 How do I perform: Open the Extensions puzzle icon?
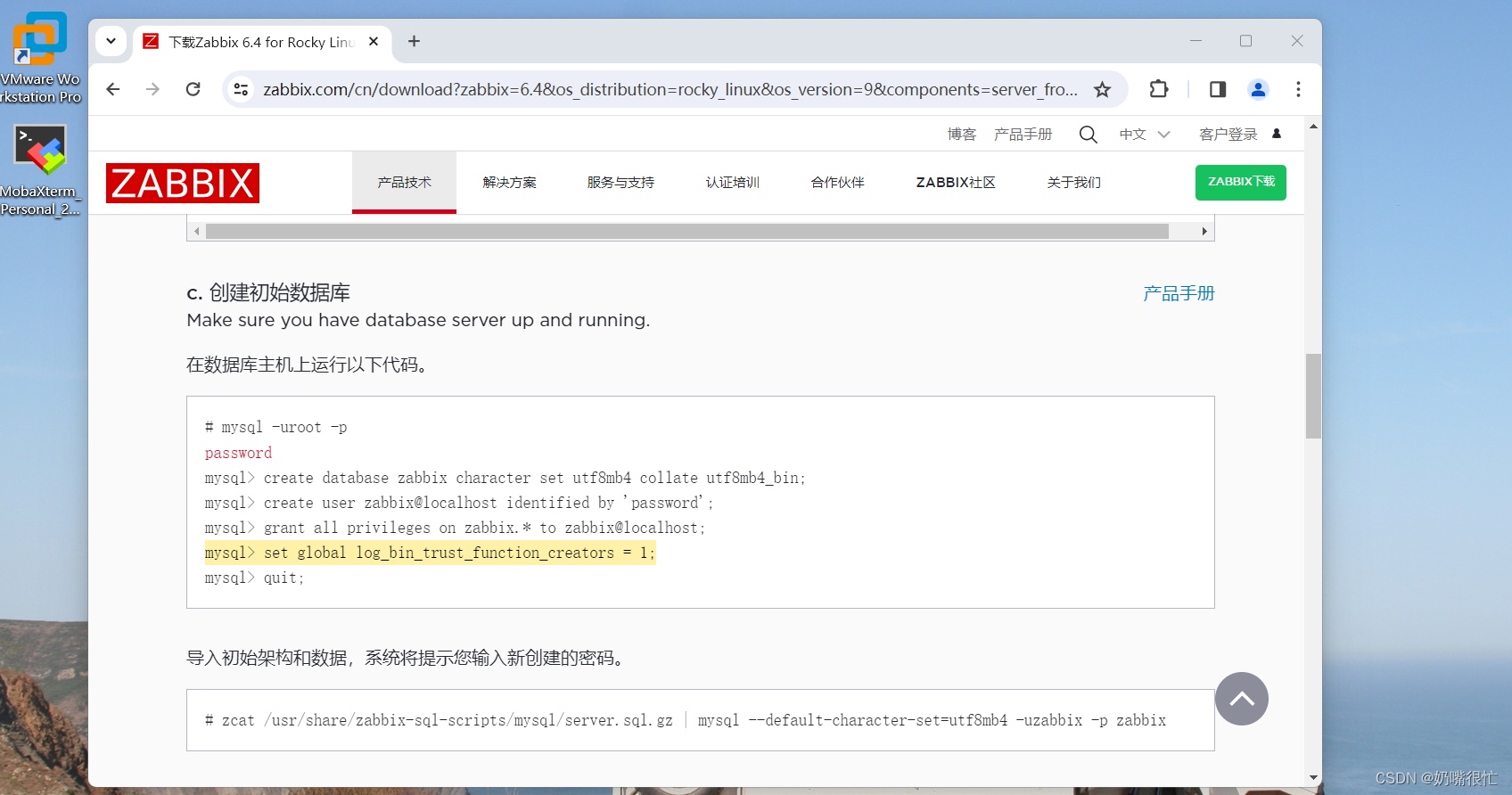1158,89
